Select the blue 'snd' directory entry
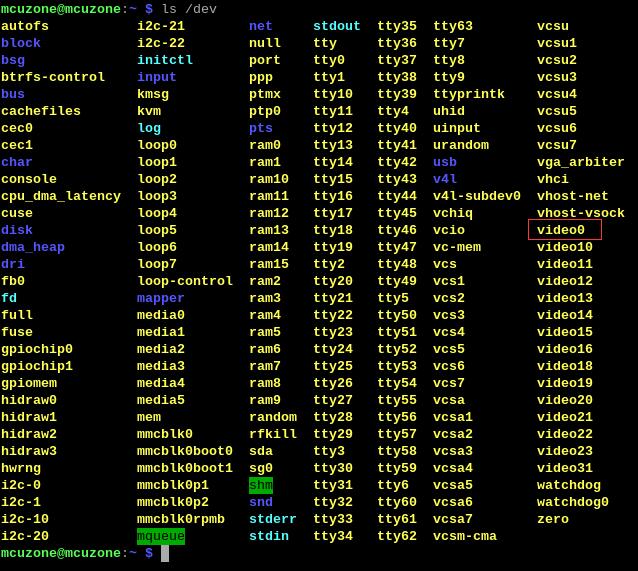 [260, 502]
